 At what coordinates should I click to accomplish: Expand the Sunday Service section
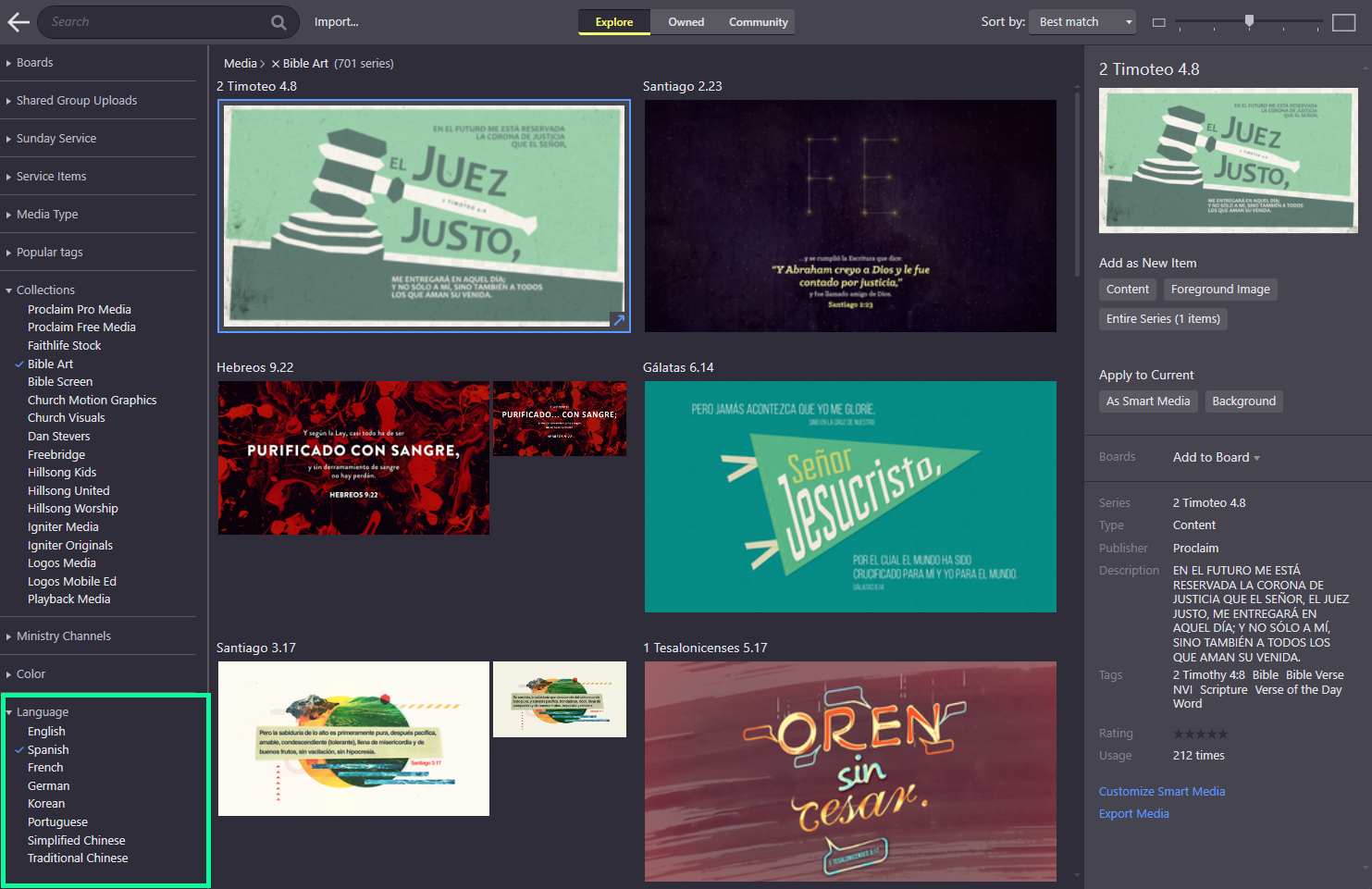(x=56, y=139)
